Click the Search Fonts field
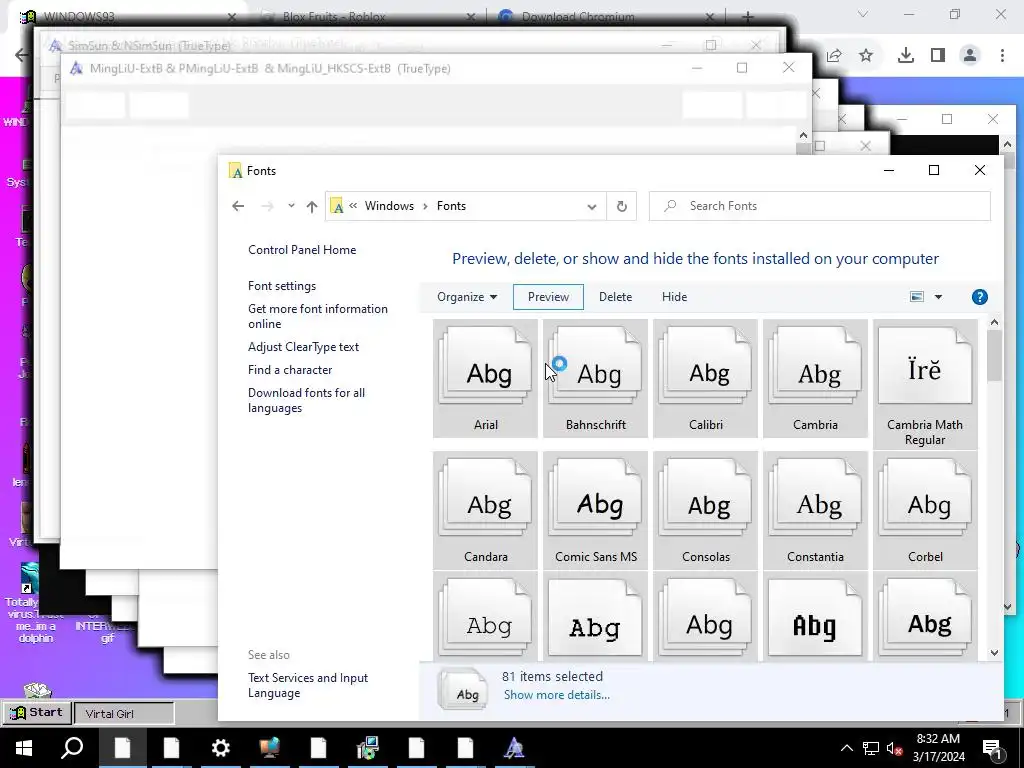 coord(819,206)
